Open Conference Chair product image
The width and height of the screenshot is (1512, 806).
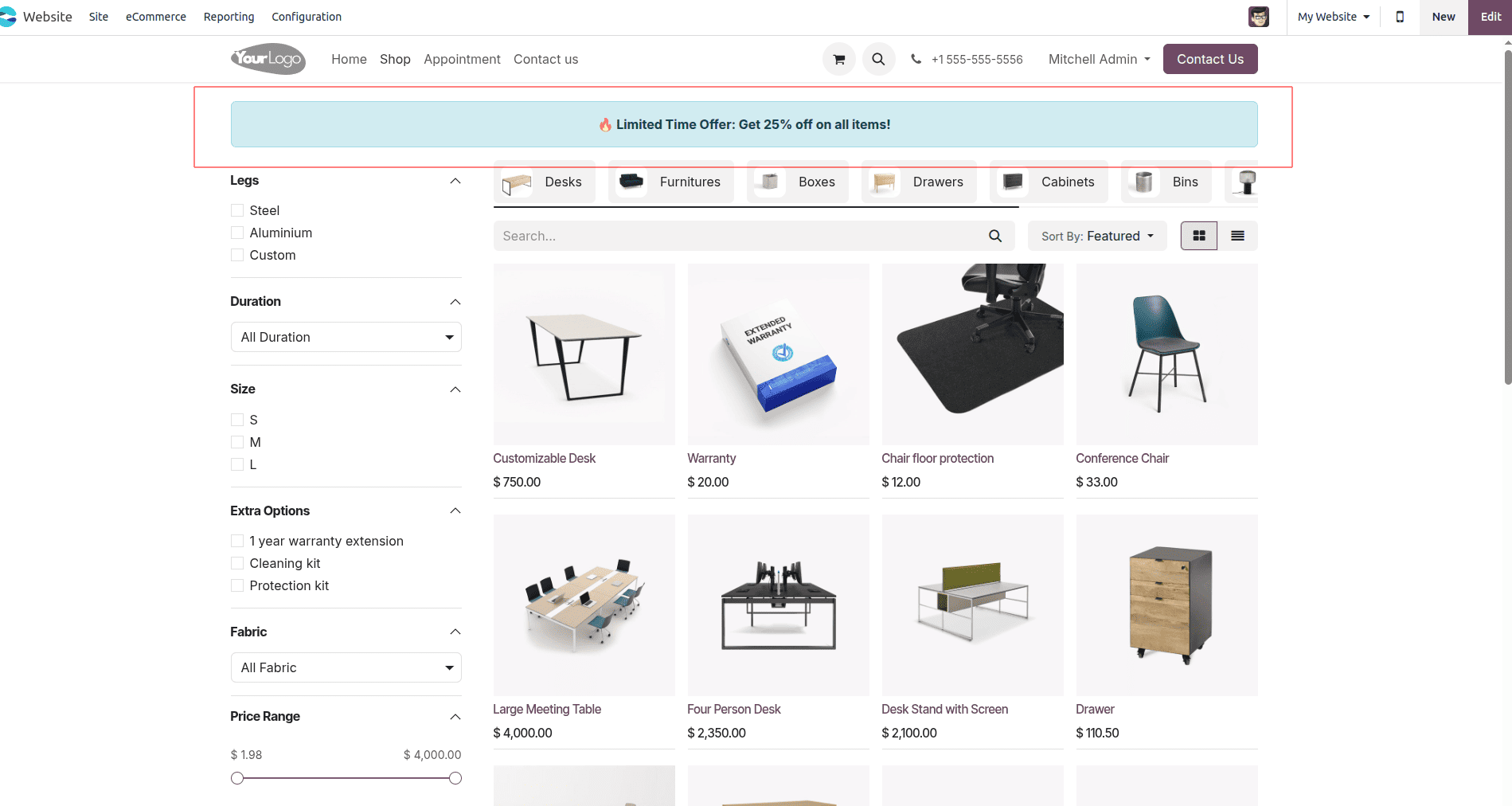[x=1167, y=354]
